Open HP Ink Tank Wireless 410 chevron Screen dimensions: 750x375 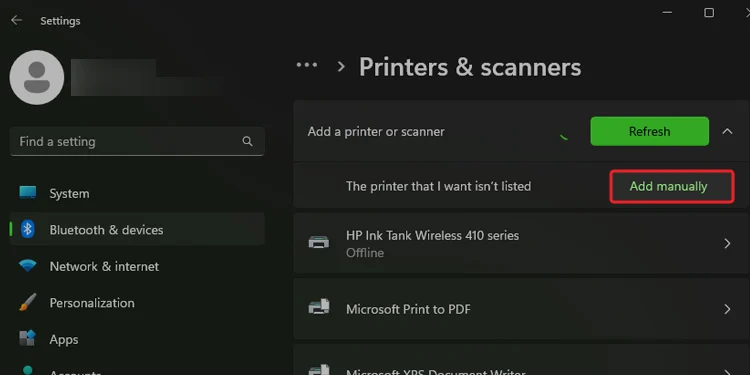coord(727,244)
